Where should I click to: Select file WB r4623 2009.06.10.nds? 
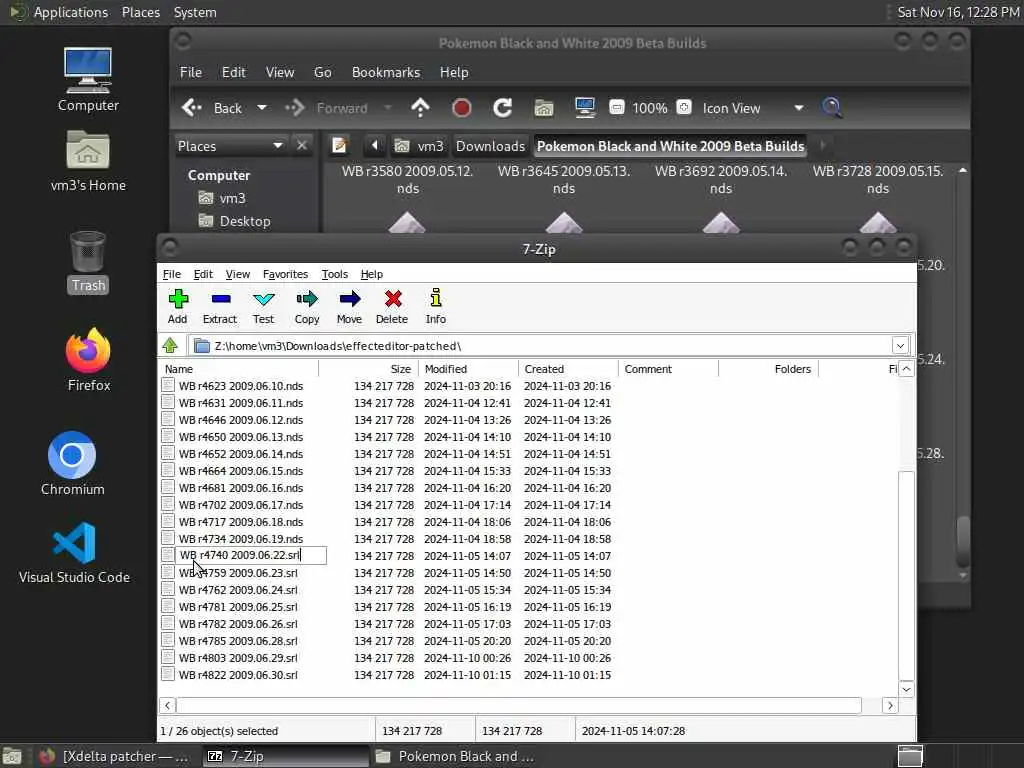(x=241, y=386)
